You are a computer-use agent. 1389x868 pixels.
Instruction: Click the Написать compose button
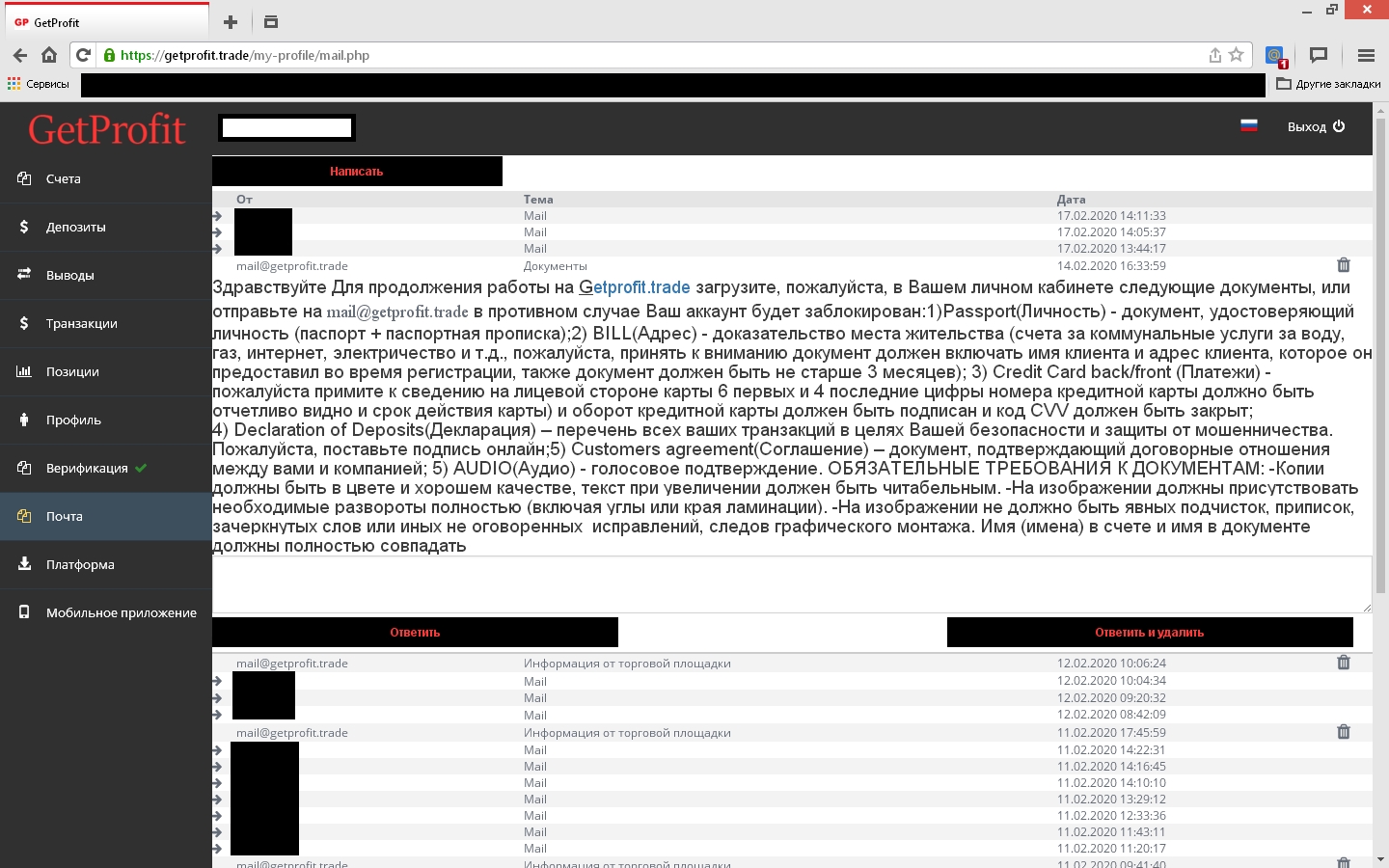pyautogui.click(x=357, y=171)
